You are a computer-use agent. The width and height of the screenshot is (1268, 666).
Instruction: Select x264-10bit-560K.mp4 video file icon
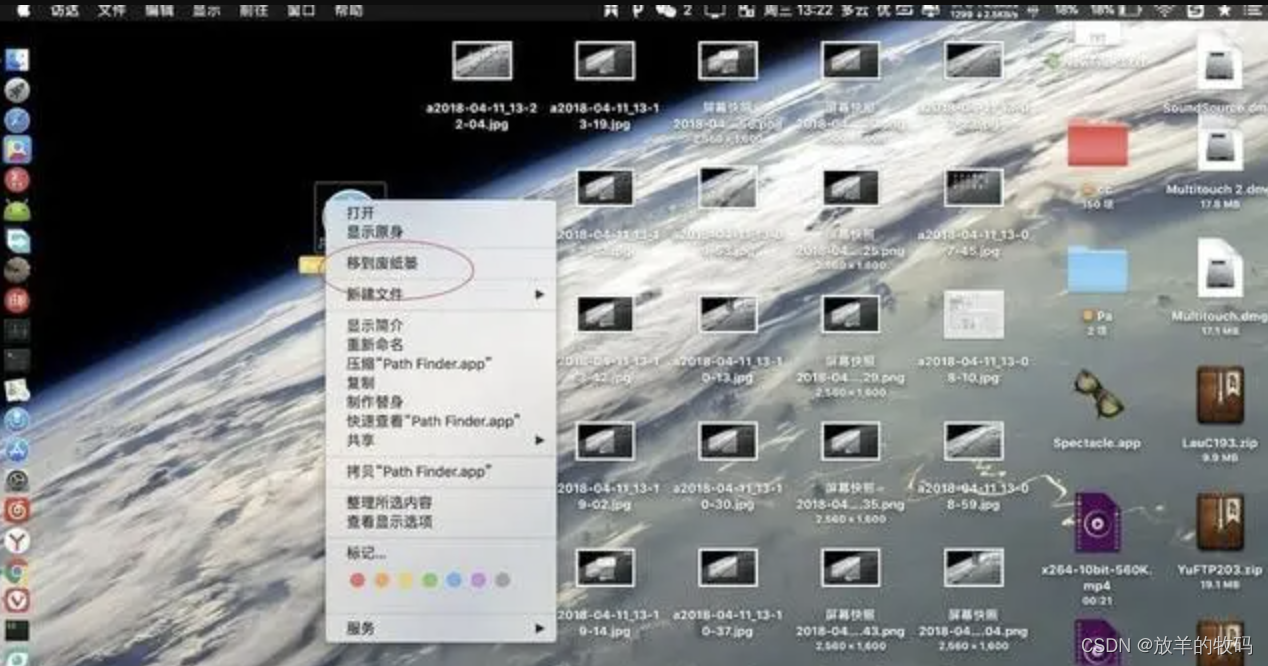coord(1097,522)
